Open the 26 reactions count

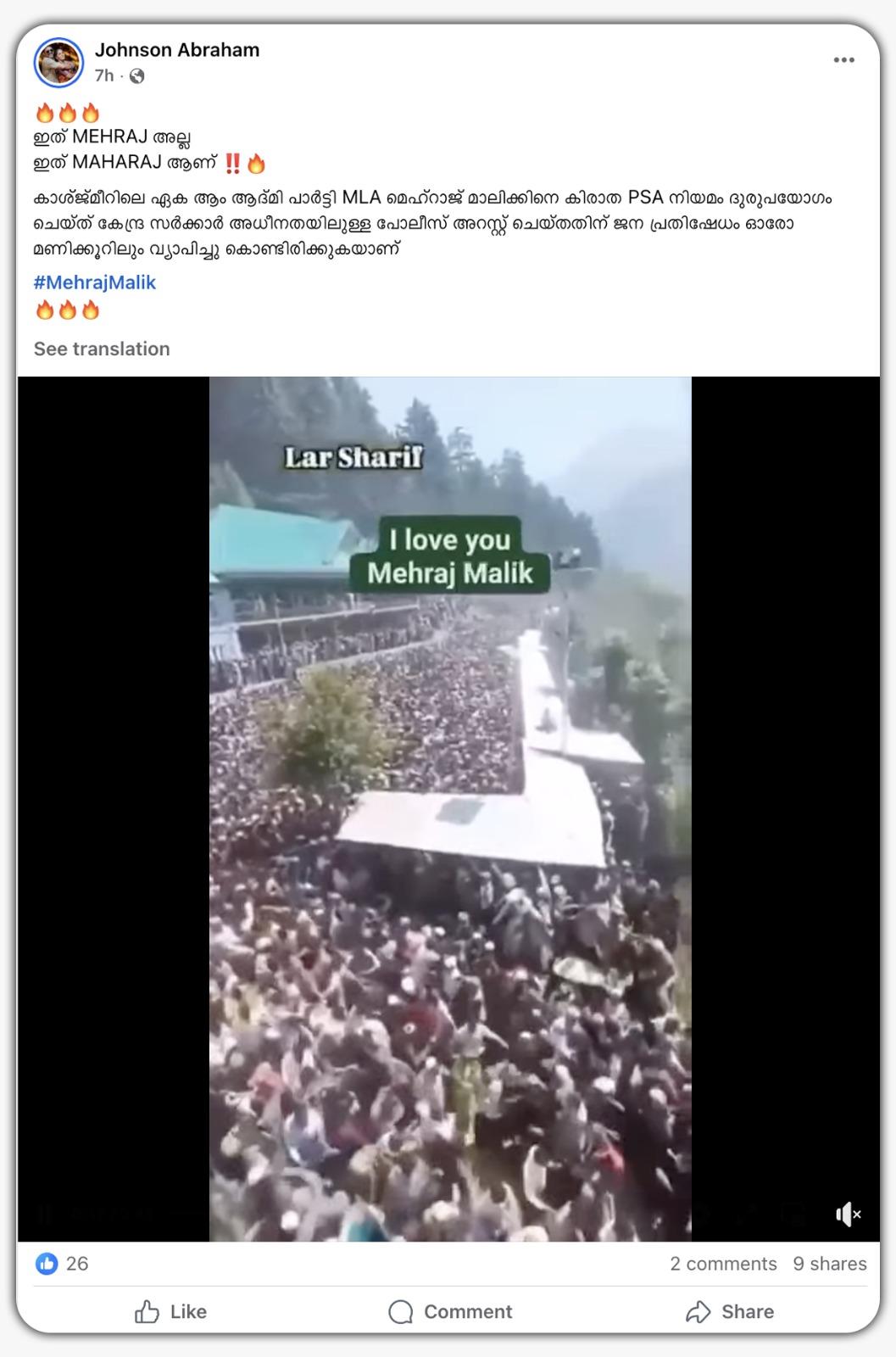(x=77, y=1264)
